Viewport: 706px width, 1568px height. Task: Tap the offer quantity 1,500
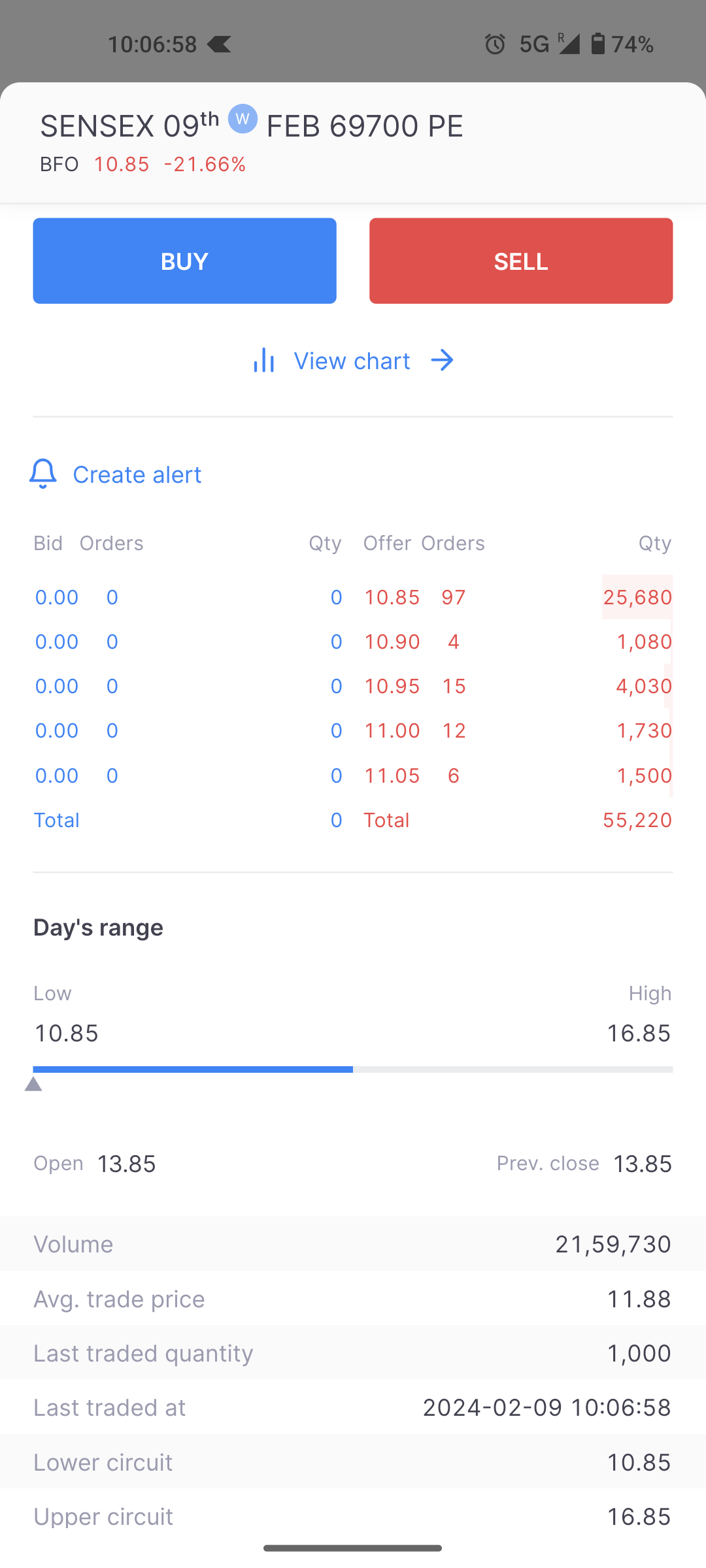645,776
